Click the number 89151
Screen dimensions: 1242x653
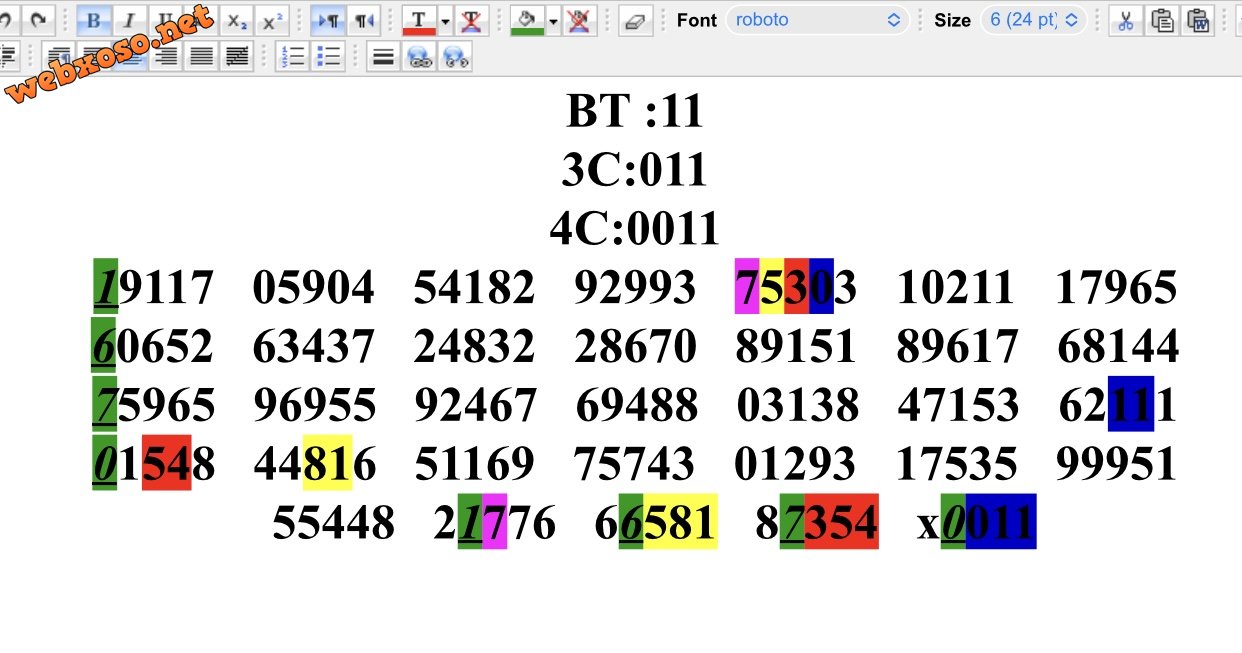coord(796,347)
